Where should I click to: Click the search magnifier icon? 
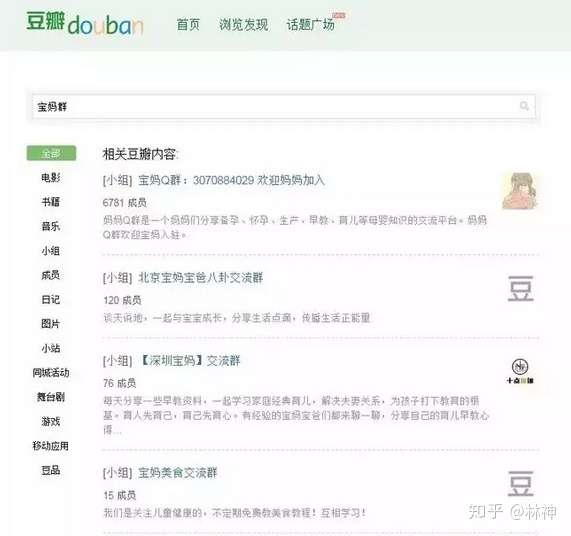tap(524, 106)
